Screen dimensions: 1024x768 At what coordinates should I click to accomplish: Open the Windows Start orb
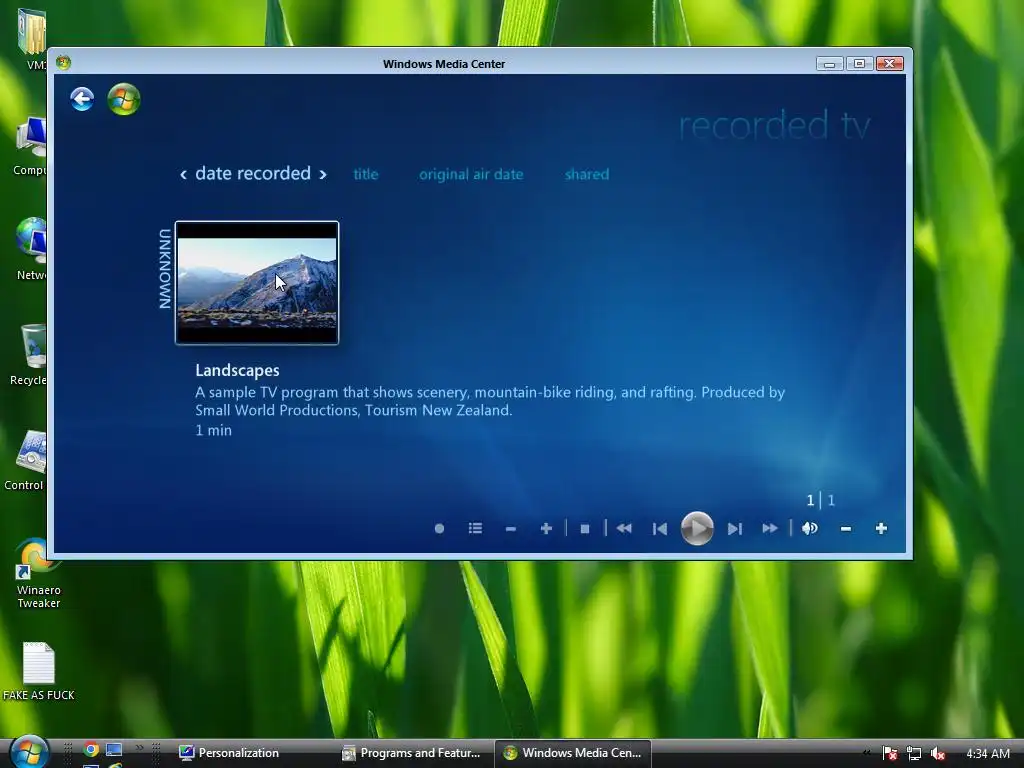pos(29,752)
